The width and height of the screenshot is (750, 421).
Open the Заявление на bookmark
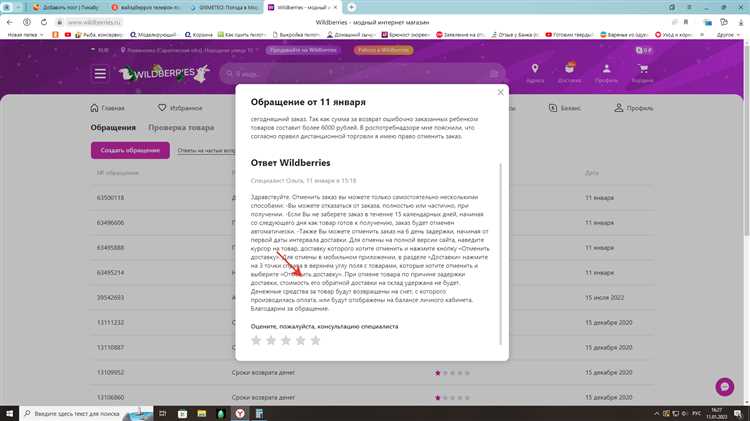pos(463,34)
